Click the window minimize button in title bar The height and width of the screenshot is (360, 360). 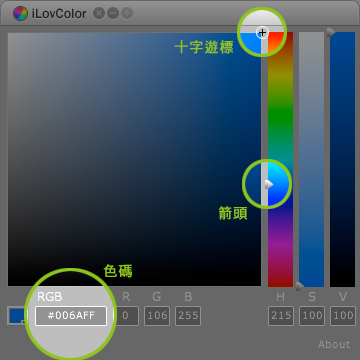point(113,14)
